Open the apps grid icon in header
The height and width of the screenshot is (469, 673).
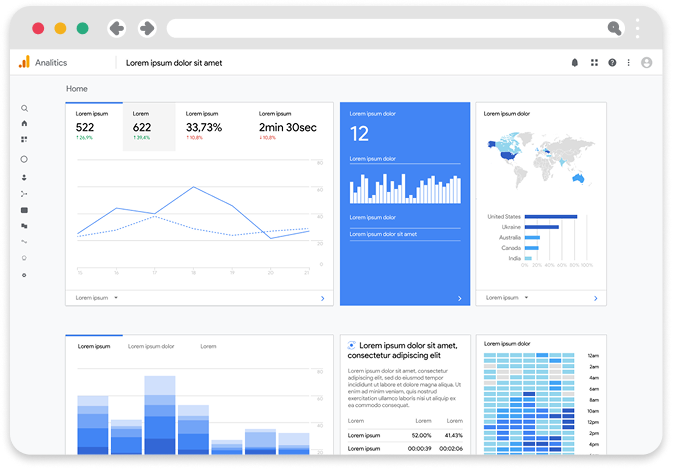tap(594, 63)
